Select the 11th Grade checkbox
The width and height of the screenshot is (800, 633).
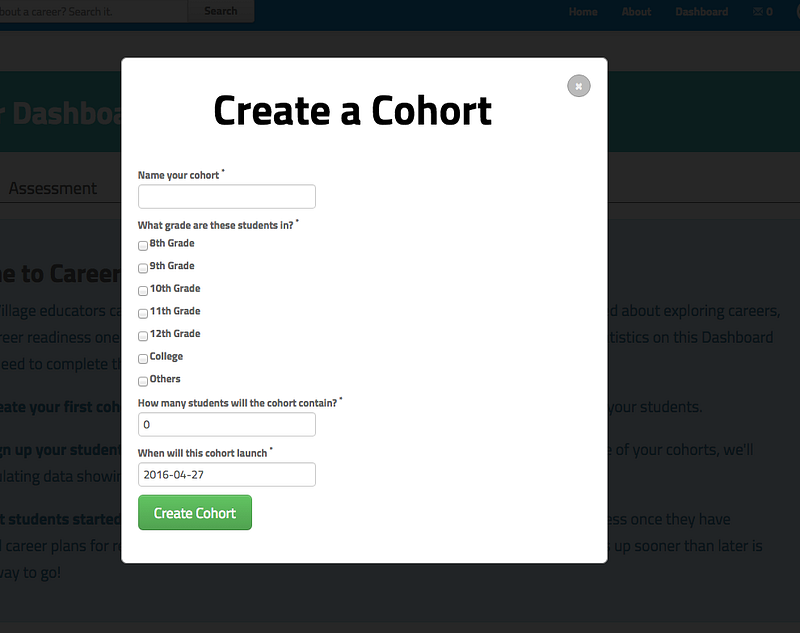tap(143, 313)
